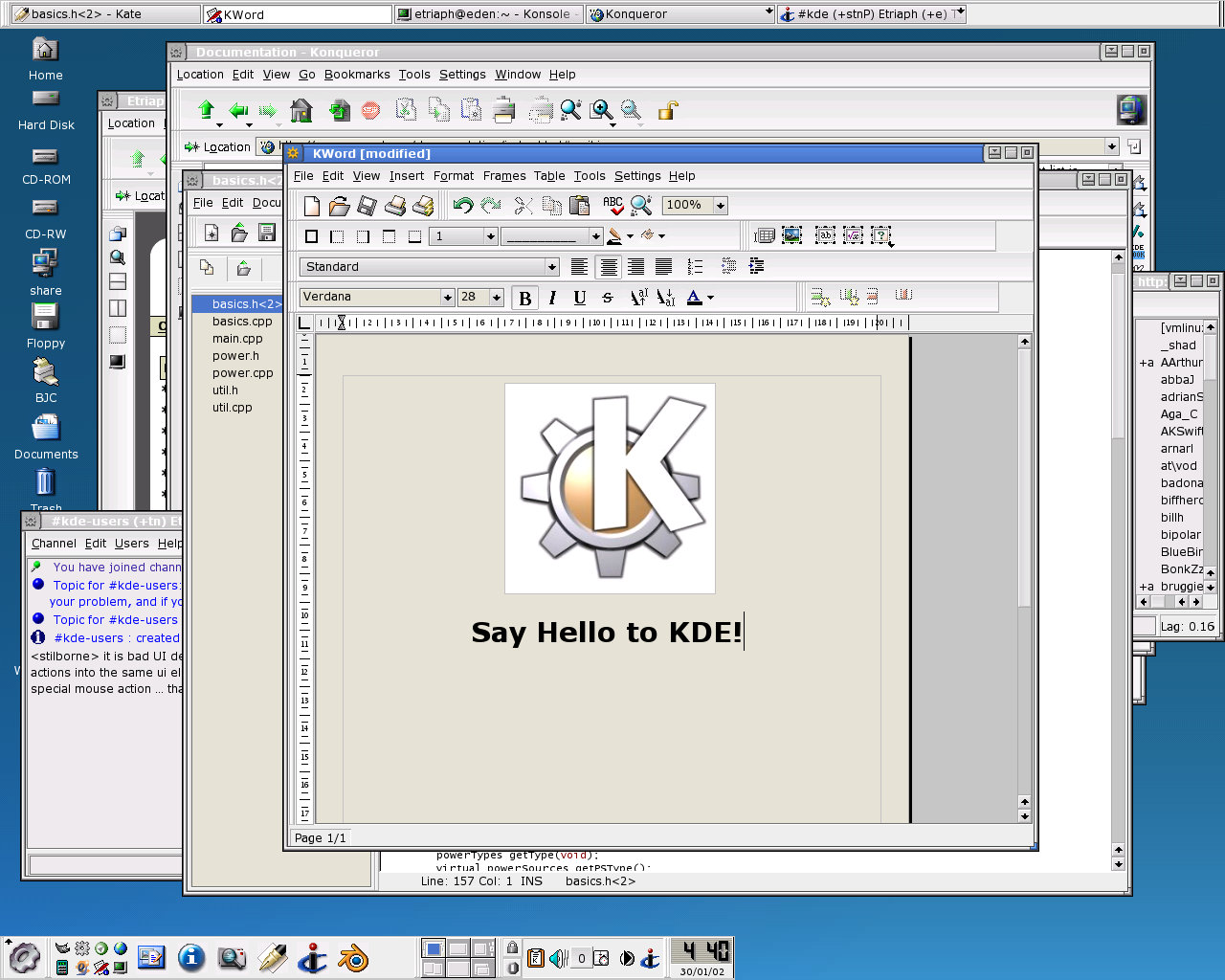
Task: Reload the page in Konqueror
Action: click(x=339, y=111)
